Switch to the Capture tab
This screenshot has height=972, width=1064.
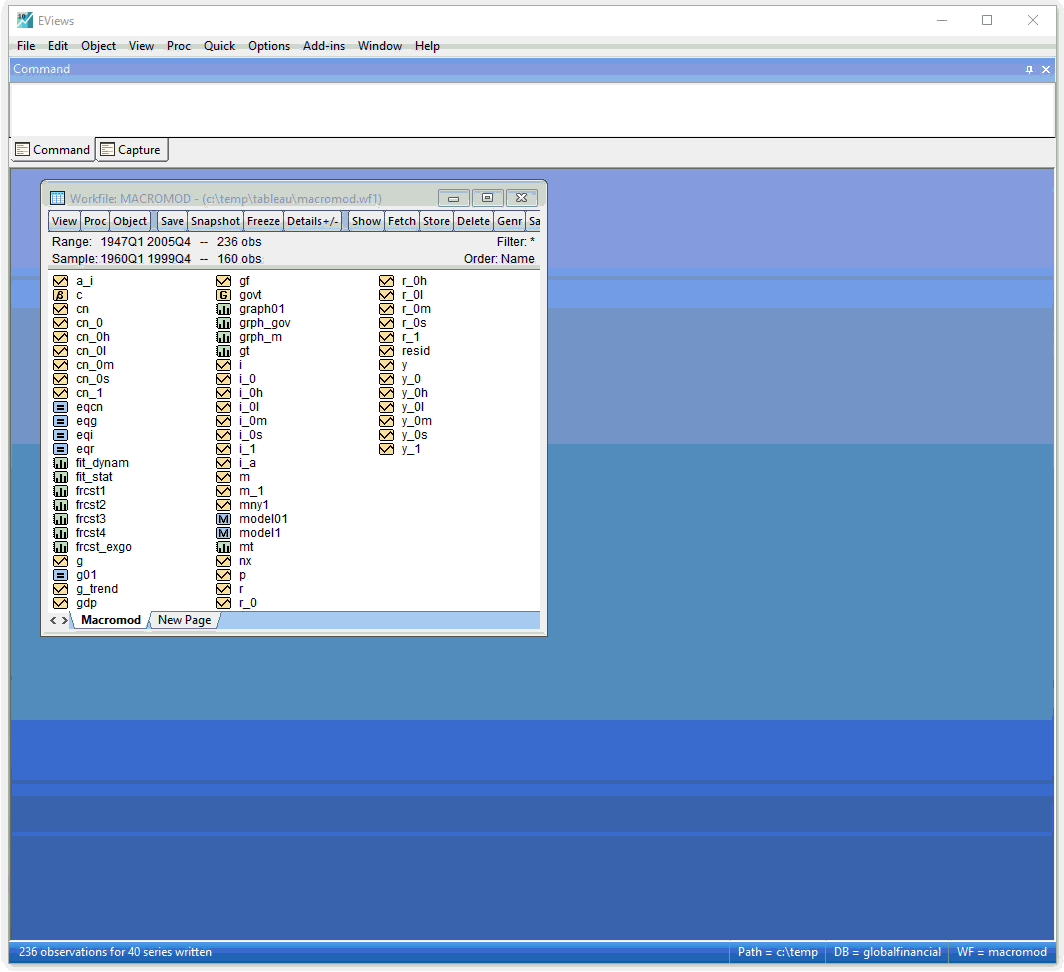[x=131, y=150]
